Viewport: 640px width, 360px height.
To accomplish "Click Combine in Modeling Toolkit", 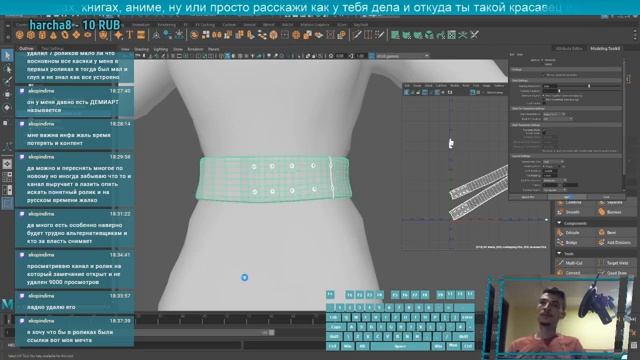I will tap(573, 202).
